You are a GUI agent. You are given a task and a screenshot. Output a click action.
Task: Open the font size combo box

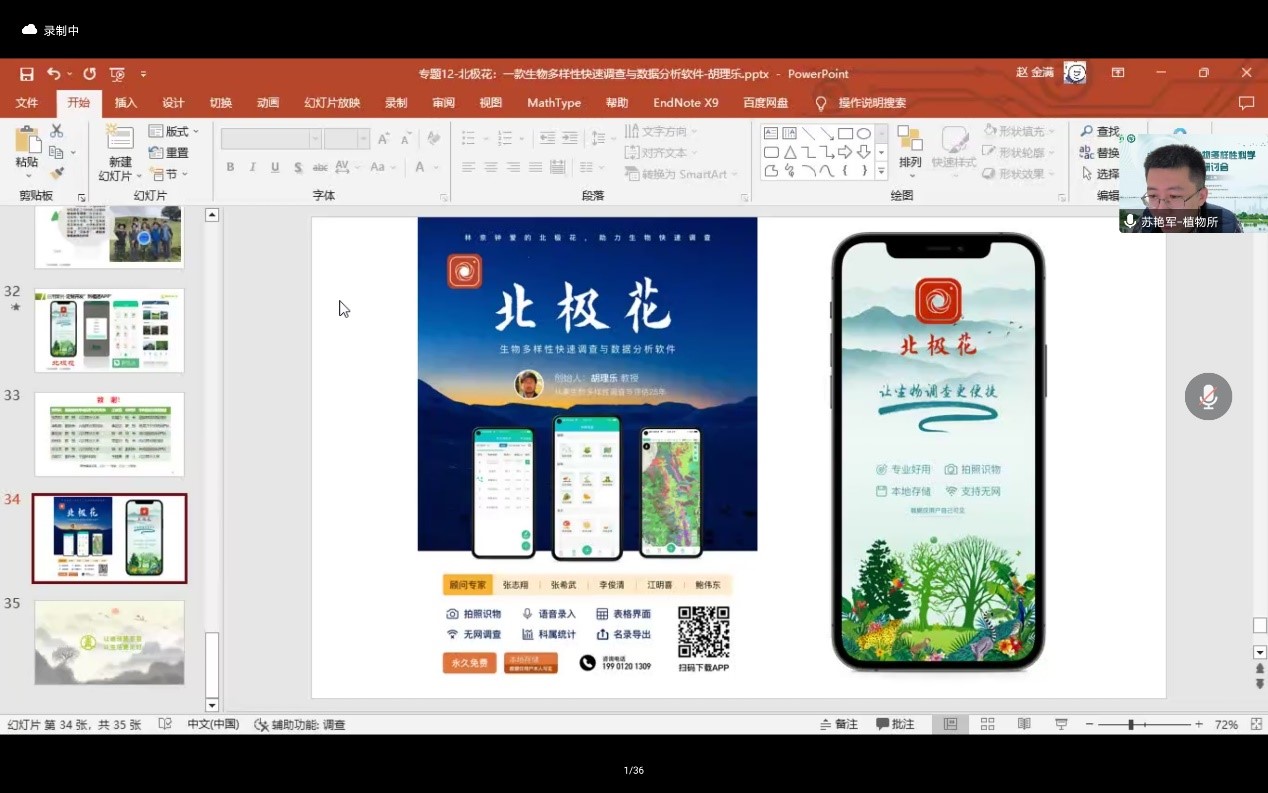coord(347,139)
